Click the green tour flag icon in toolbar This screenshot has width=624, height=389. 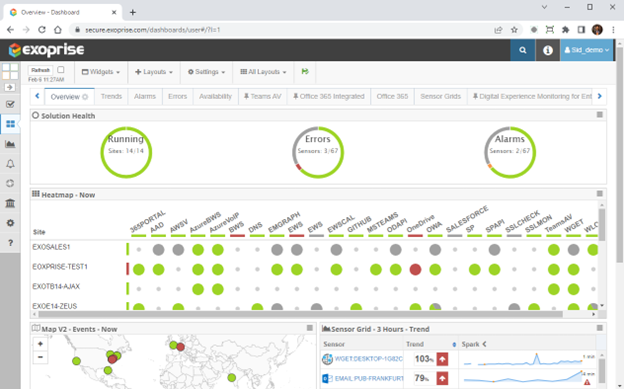(x=305, y=72)
